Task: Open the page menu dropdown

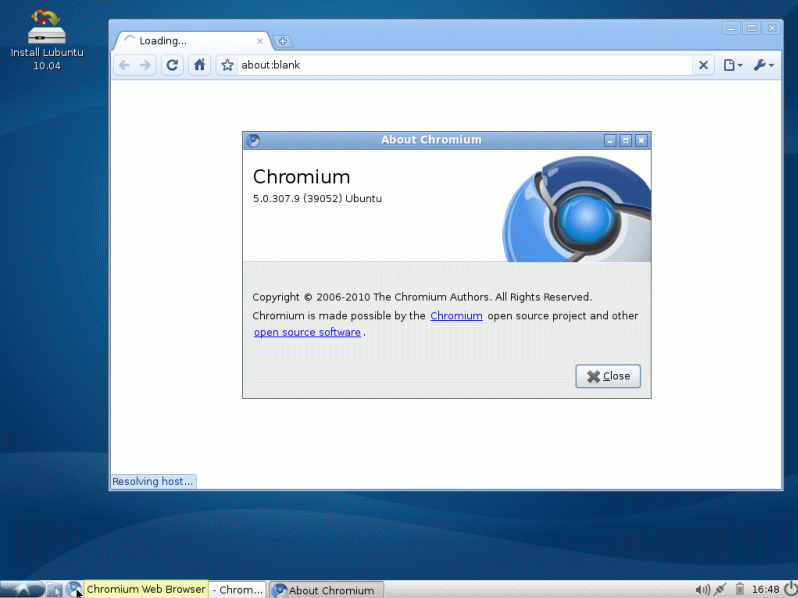Action: coord(733,65)
